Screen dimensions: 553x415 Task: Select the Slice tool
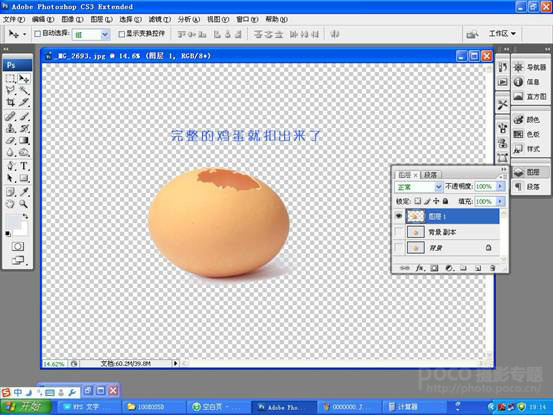[x=24, y=102]
